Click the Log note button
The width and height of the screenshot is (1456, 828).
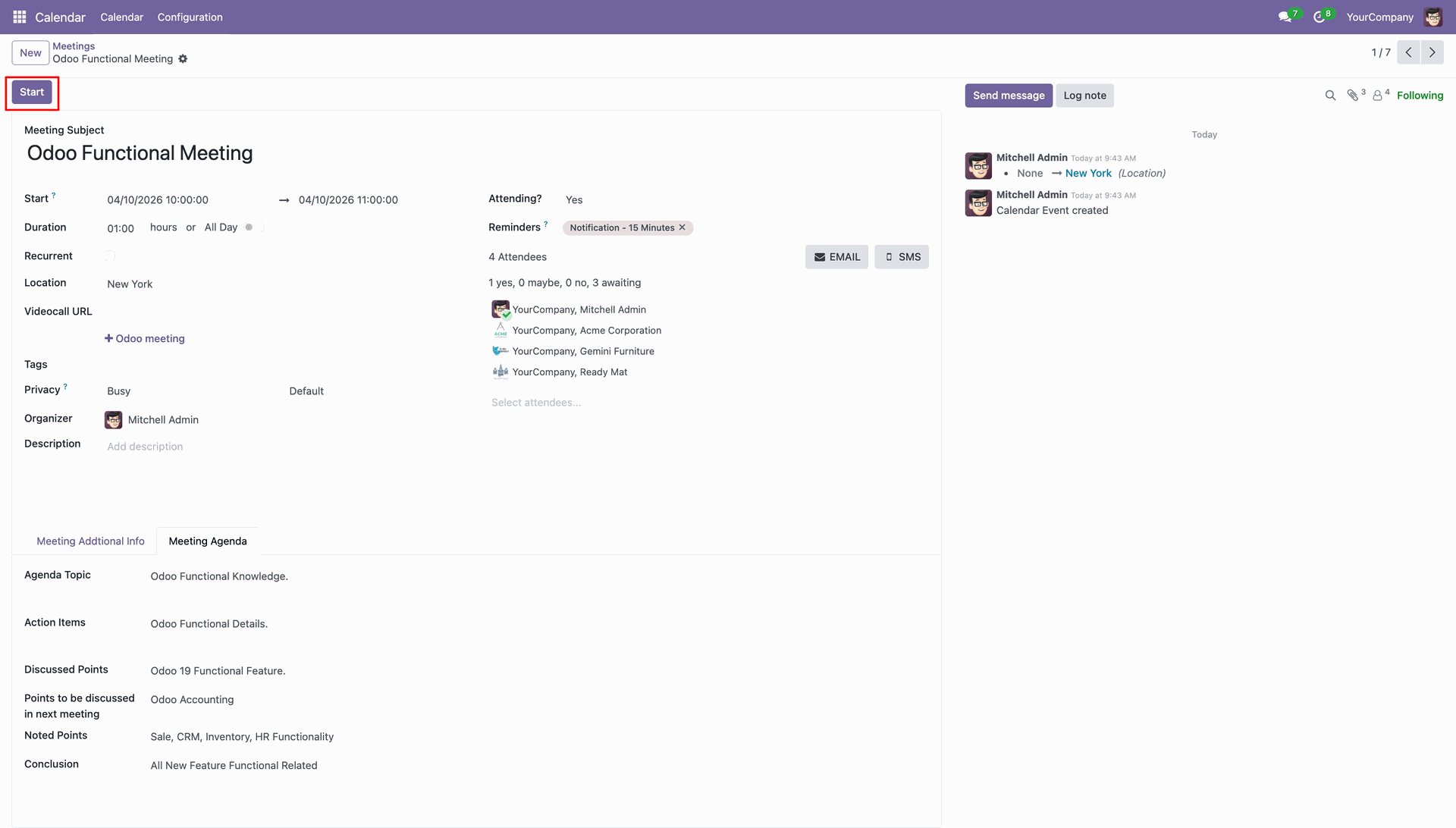pos(1084,96)
